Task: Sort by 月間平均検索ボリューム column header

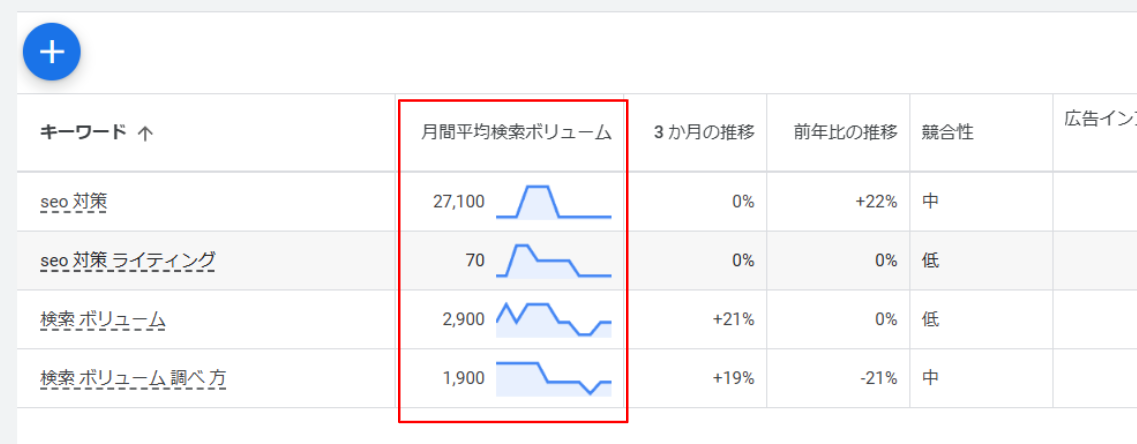Action: pos(516,132)
